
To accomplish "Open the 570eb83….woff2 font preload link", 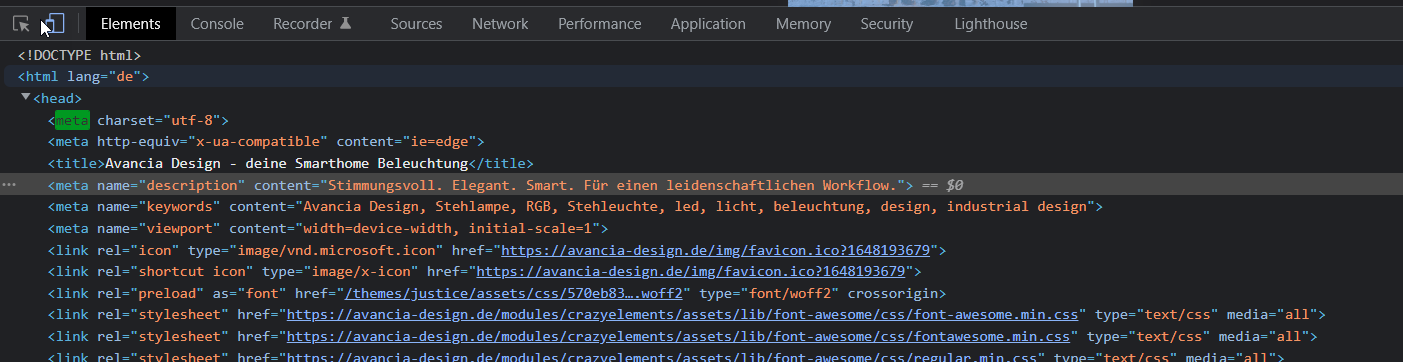I will point(513,293).
